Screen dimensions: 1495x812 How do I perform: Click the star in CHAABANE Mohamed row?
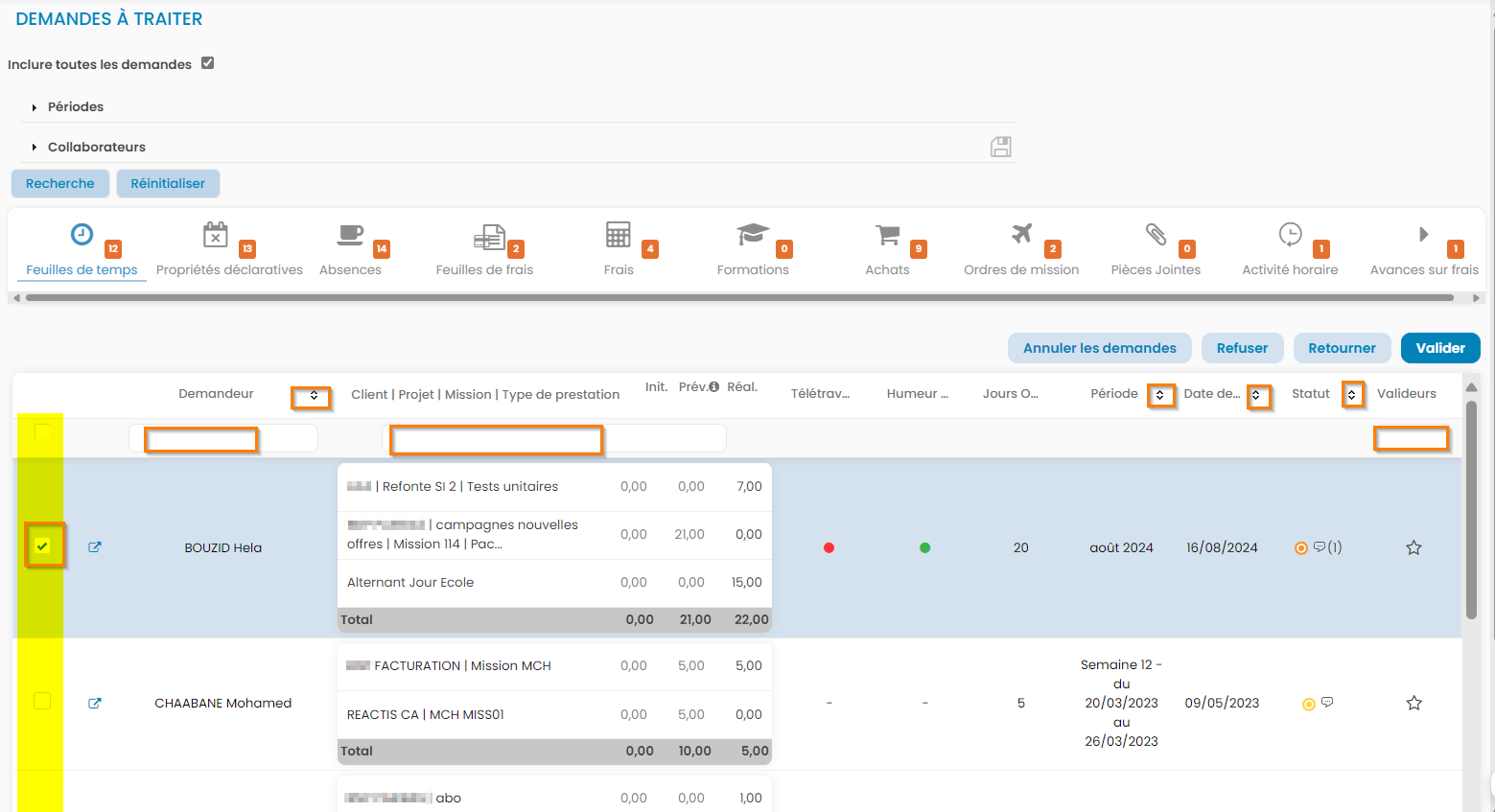tap(1413, 704)
